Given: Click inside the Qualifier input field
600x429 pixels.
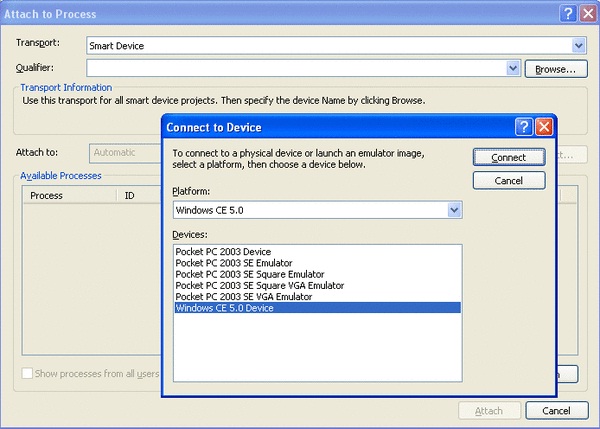Looking at the screenshot, I should (295, 68).
